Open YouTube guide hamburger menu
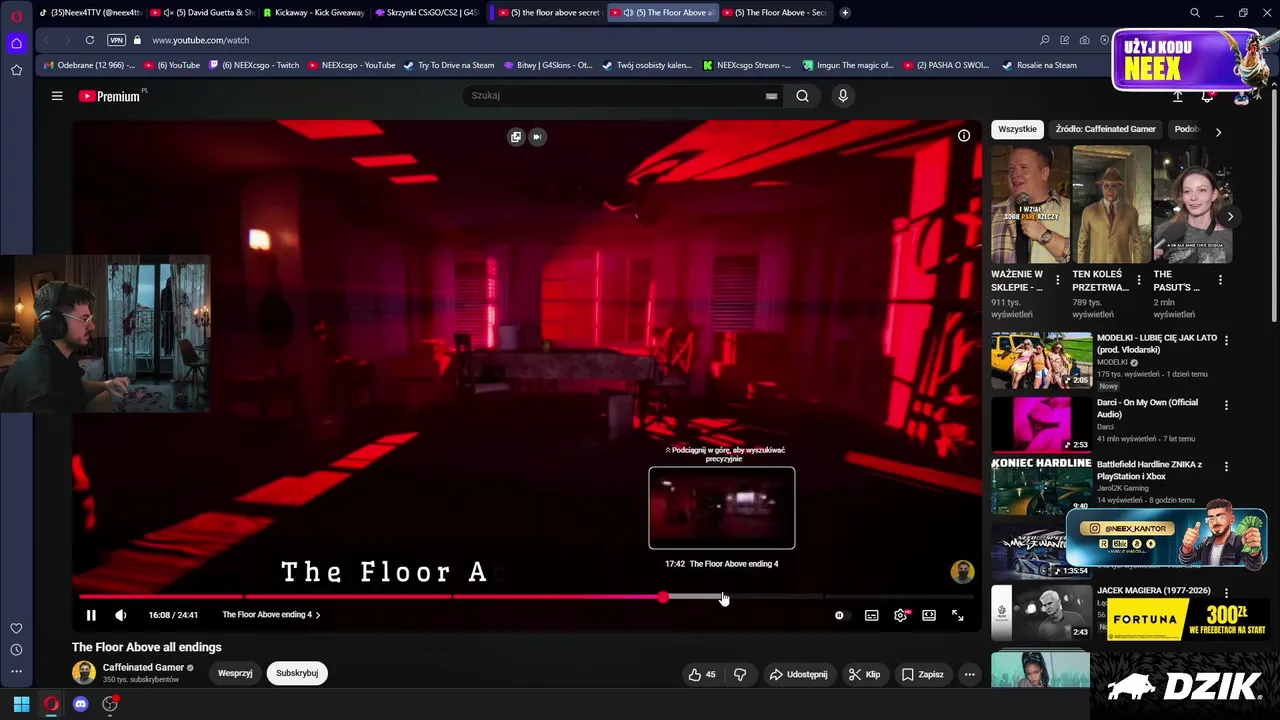 tap(57, 96)
